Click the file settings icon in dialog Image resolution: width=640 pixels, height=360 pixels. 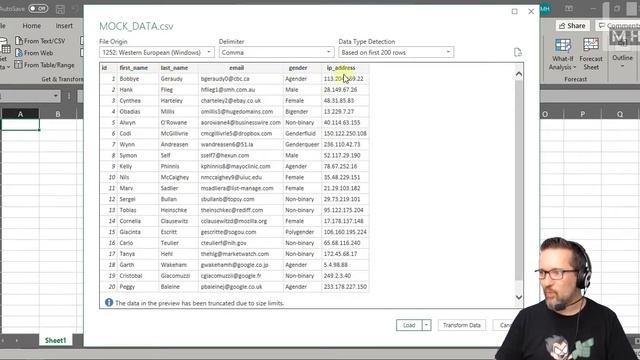[x=518, y=52]
